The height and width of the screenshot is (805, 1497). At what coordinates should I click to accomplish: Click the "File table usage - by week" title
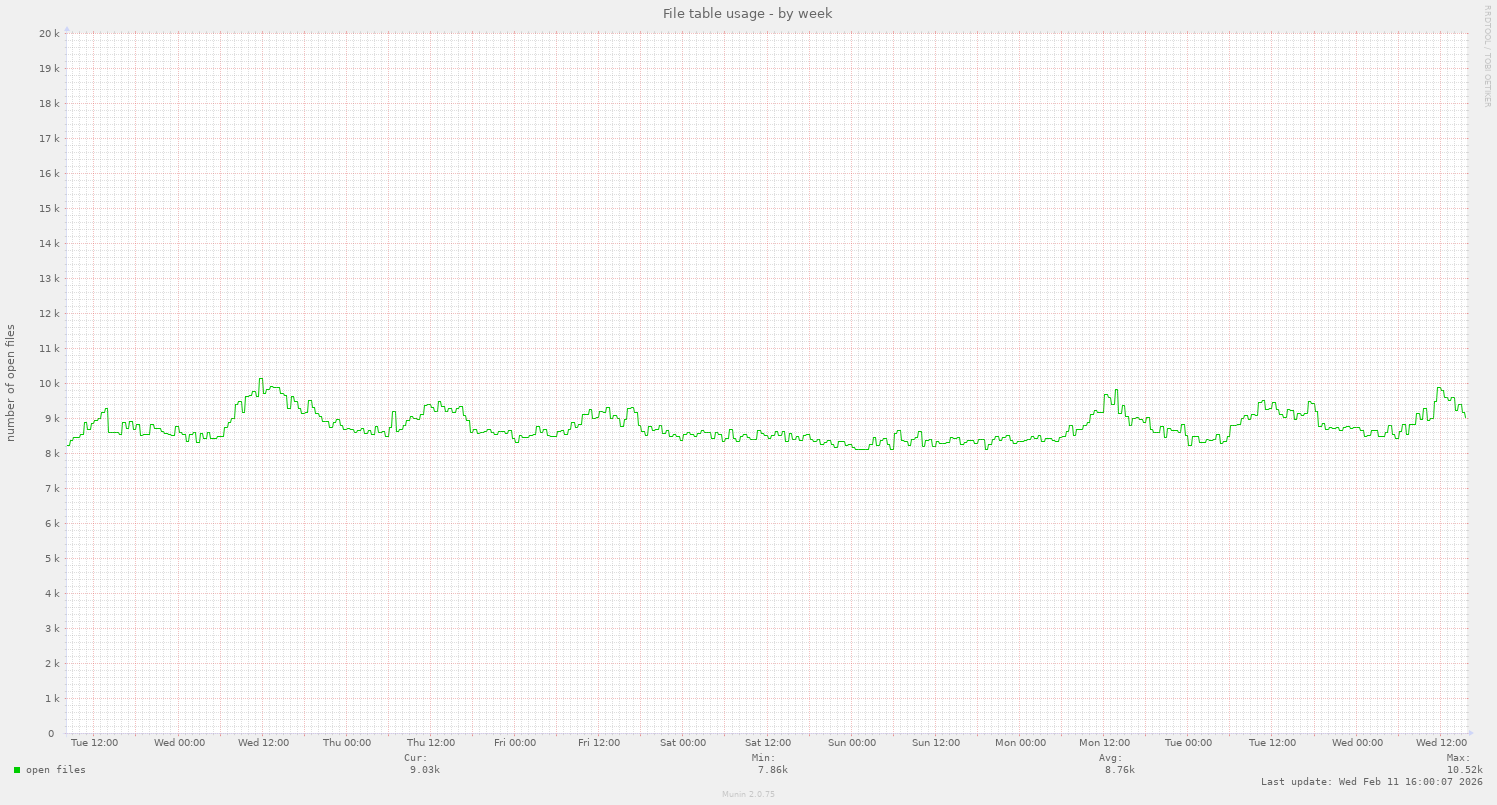[x=747, y=13]
